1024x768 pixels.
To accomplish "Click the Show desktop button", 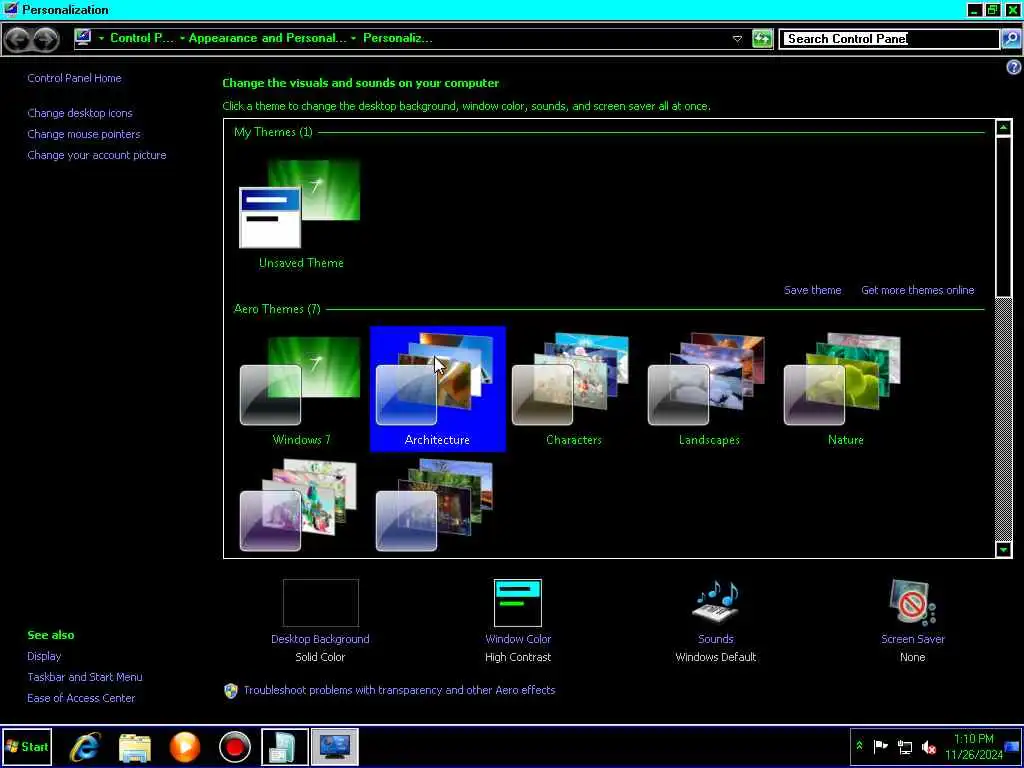I will (1012, 746).
